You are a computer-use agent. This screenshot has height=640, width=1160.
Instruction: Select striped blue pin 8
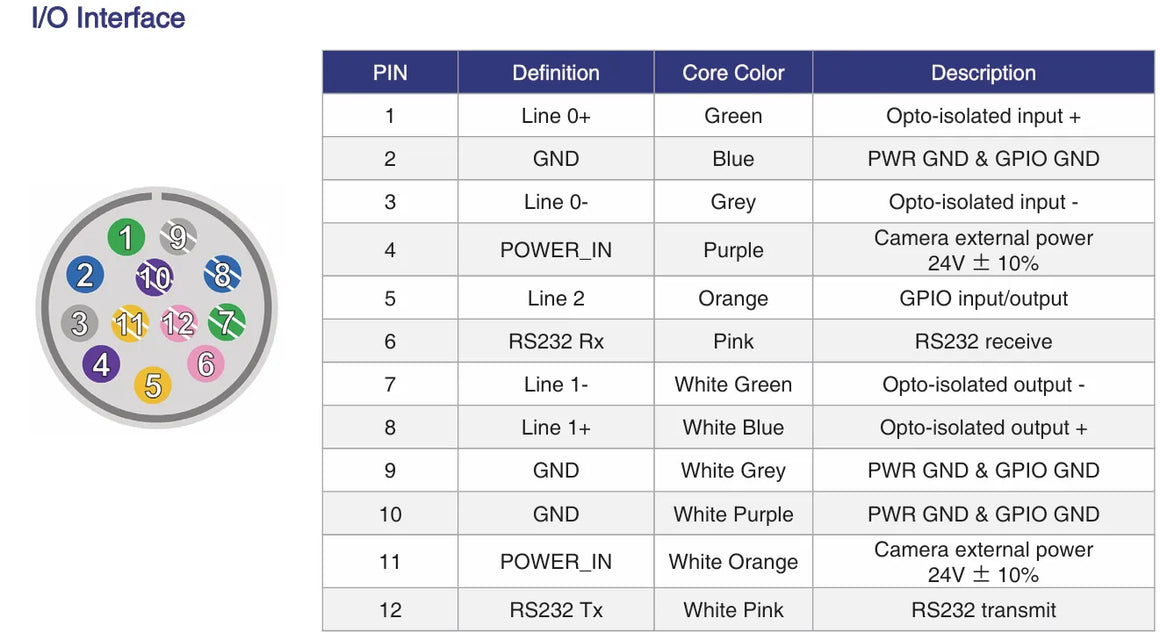pos(222,274)
